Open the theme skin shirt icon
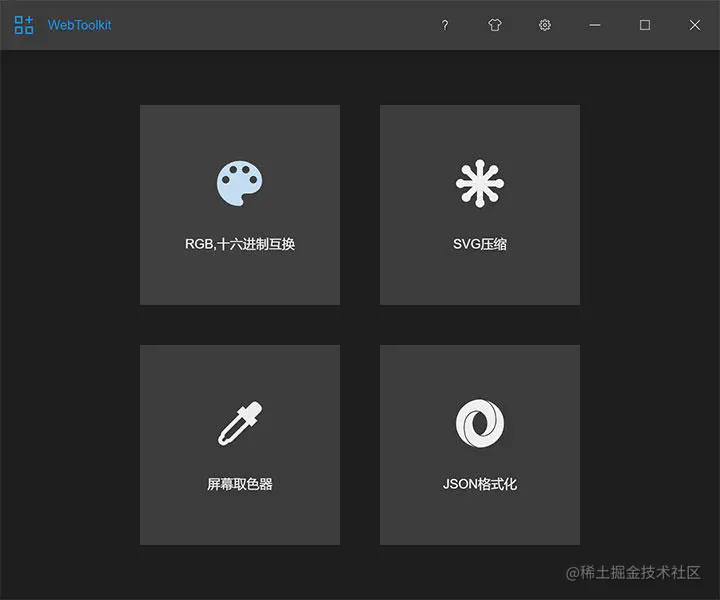Image resolution: width=720 pixels, height=600 pixels. tap(495, 25)
